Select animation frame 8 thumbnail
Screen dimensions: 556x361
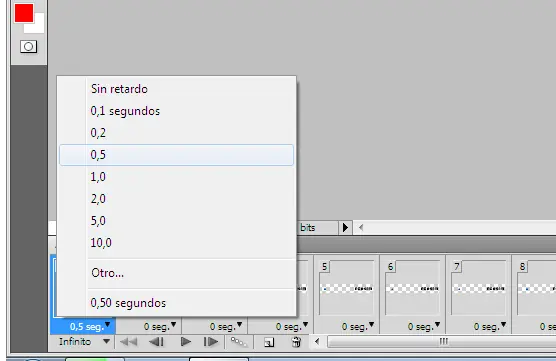(x=536, y=288)
